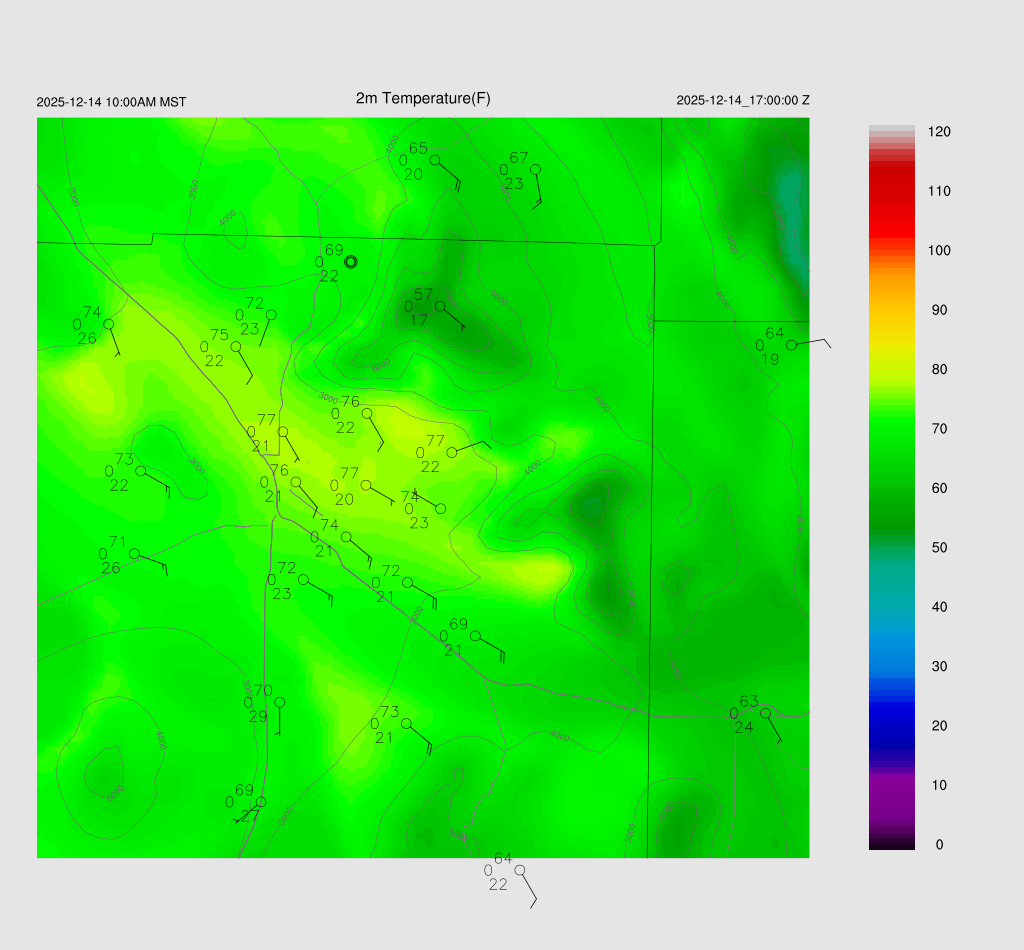This screenshot has height=950, width=1024.
Task: Click the station marker showing 65 degrees
Action: 435,160
